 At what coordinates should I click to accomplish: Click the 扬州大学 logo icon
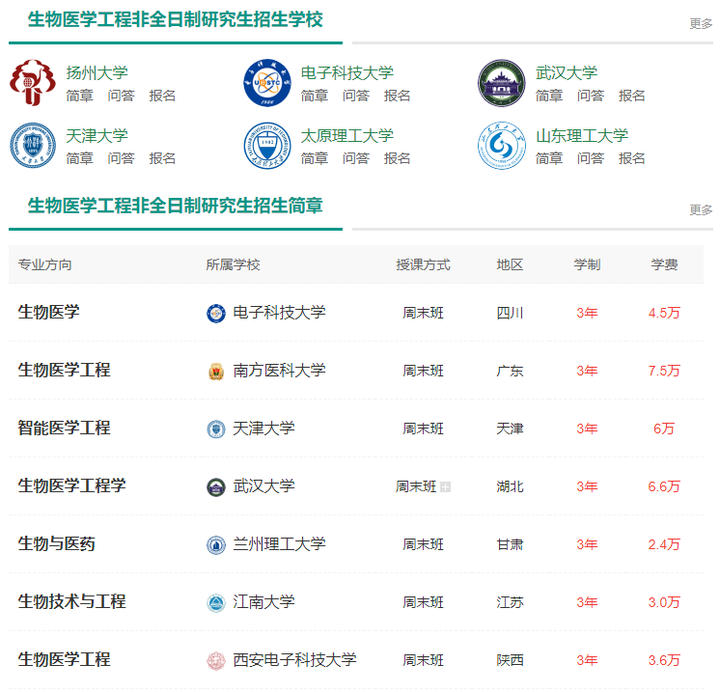click(x=34, y=84)
